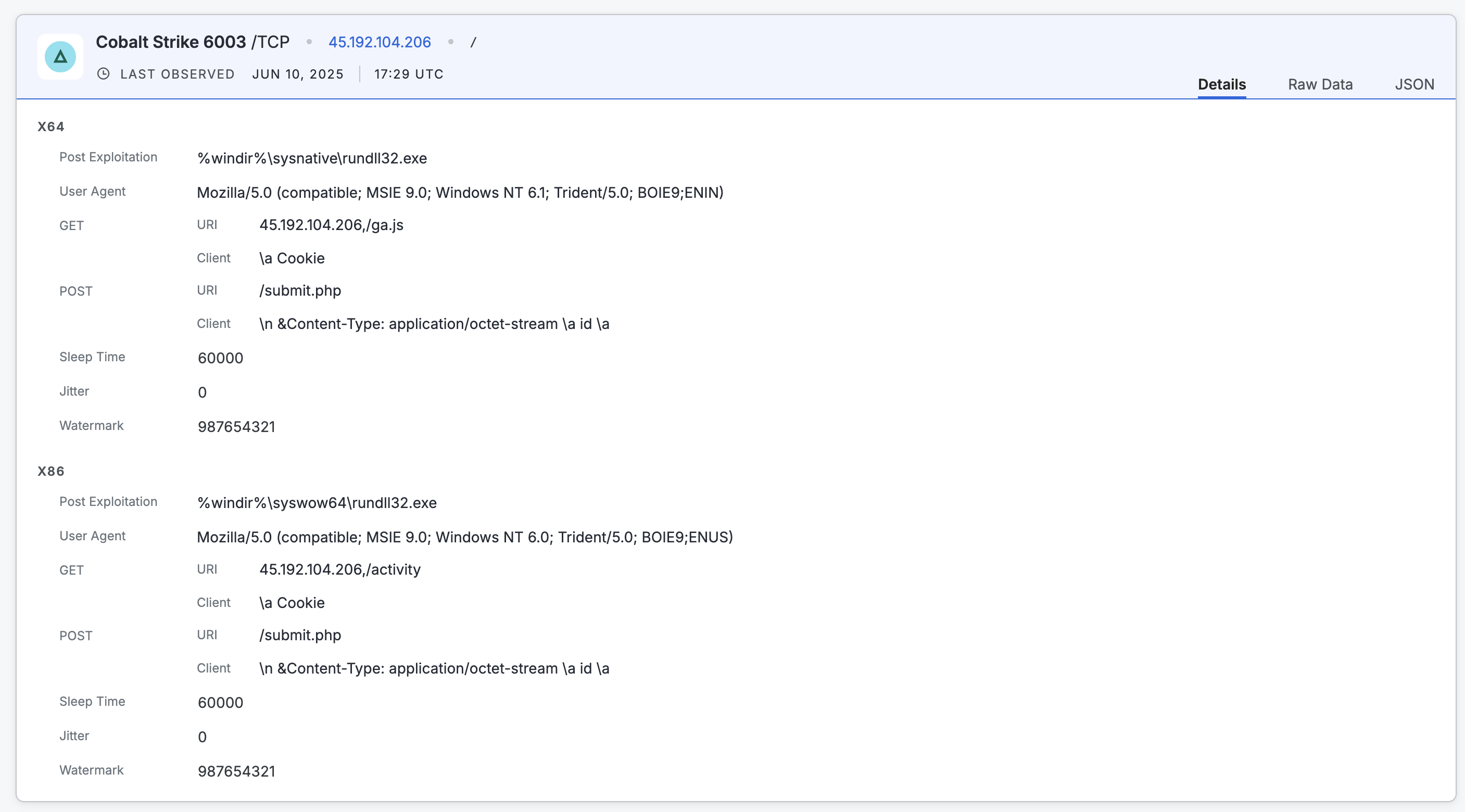Switch to the JSON tab

pyautogui.click(x=1415, y=84)
